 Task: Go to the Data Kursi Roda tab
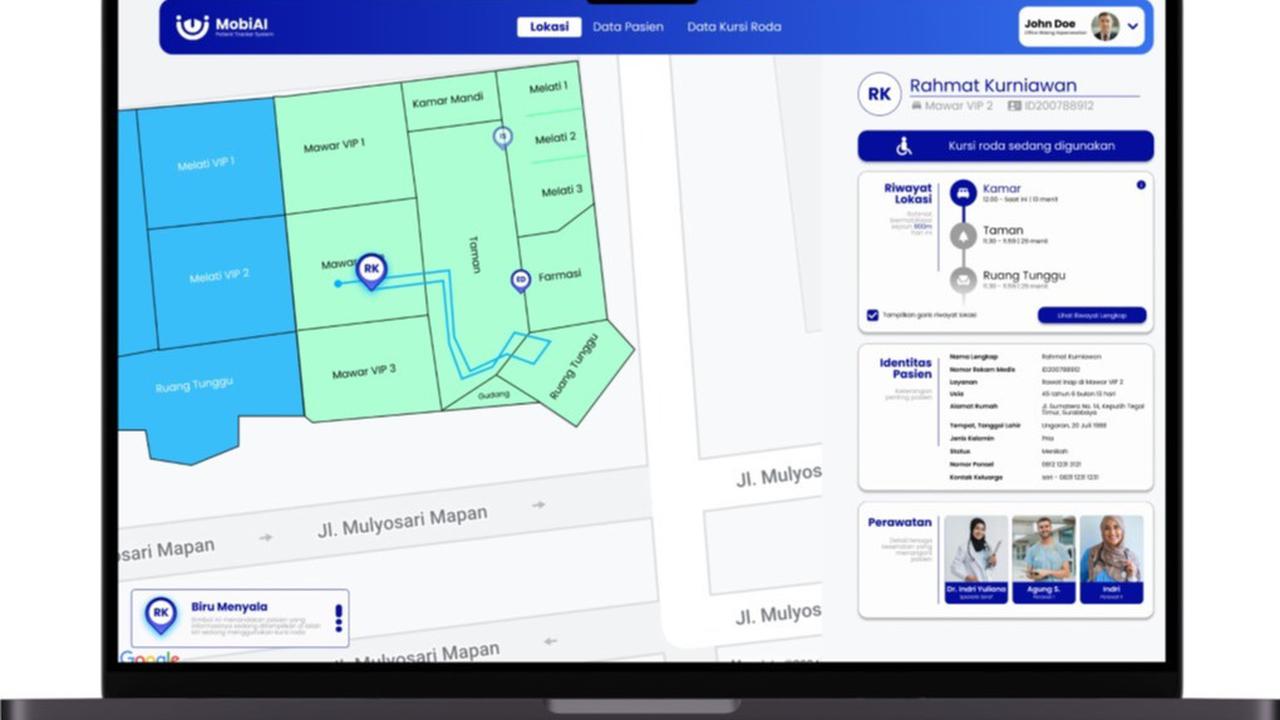click(734, 27)
